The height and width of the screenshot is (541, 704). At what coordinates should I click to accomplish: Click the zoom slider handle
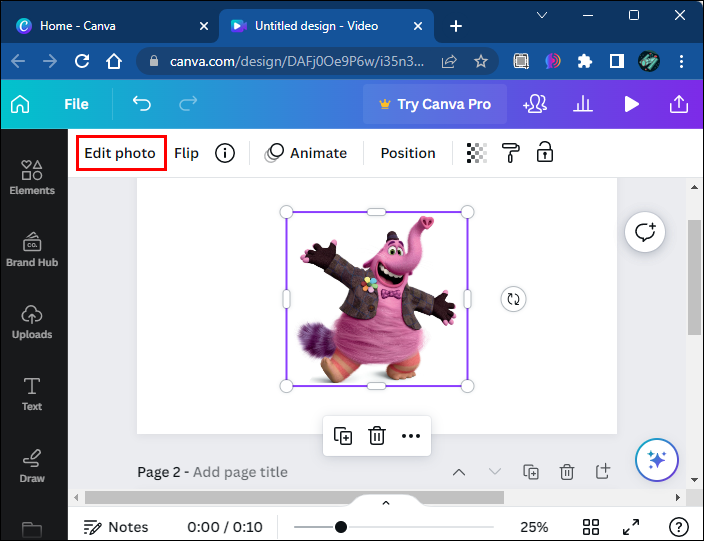pyautogui.click(x=341, y=527)
